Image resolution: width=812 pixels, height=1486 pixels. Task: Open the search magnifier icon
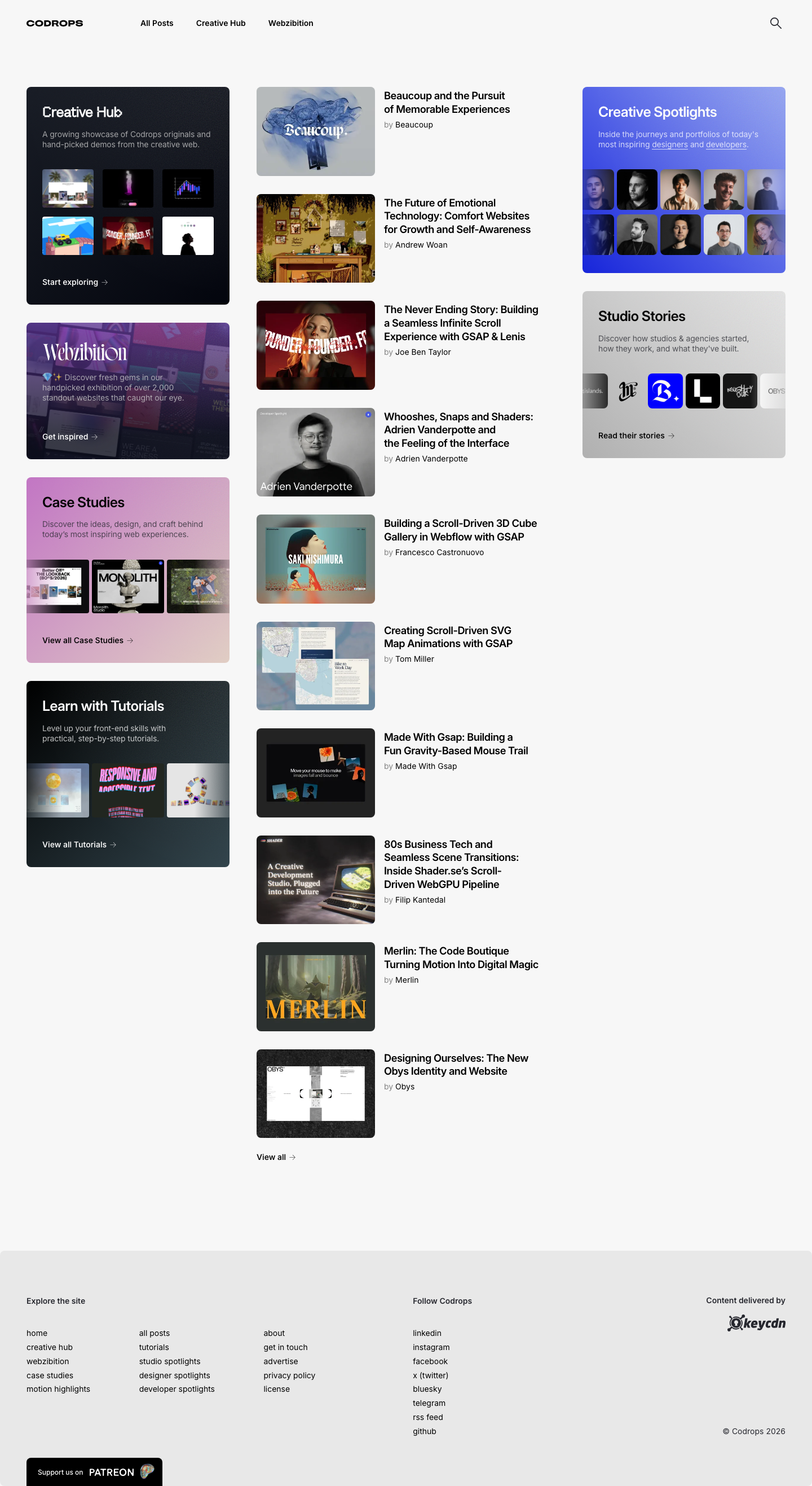click(776, 23)
